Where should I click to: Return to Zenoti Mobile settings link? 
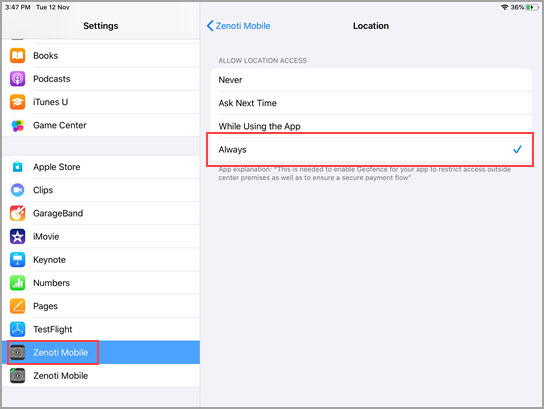tap(243, 26)
